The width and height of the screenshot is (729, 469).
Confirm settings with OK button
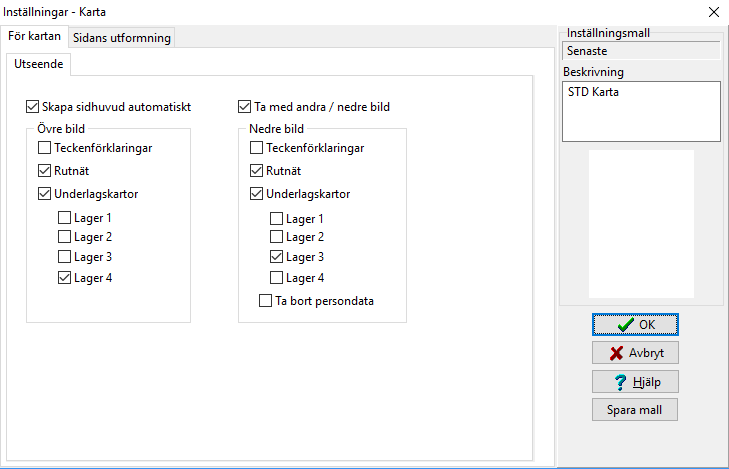coord(635,324)
